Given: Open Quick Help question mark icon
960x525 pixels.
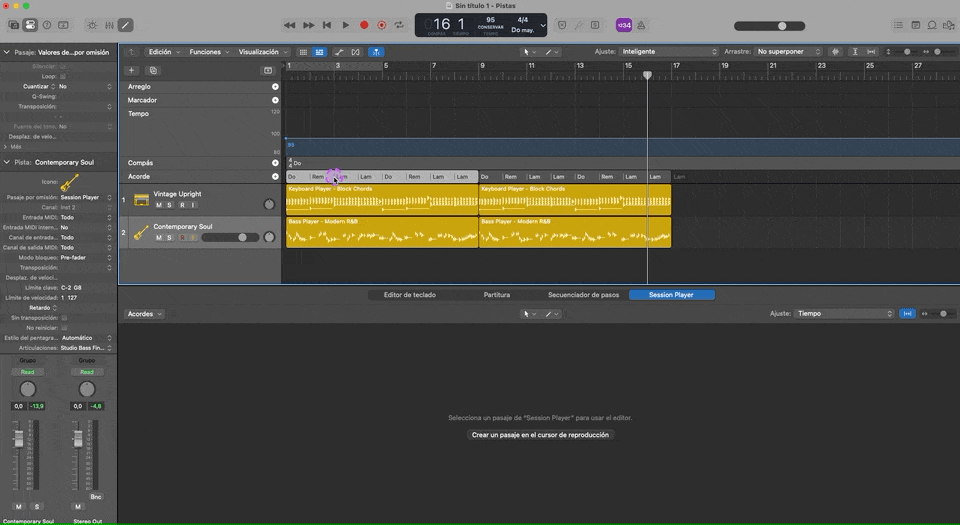Looking at the screenshot, I should 47,25.
